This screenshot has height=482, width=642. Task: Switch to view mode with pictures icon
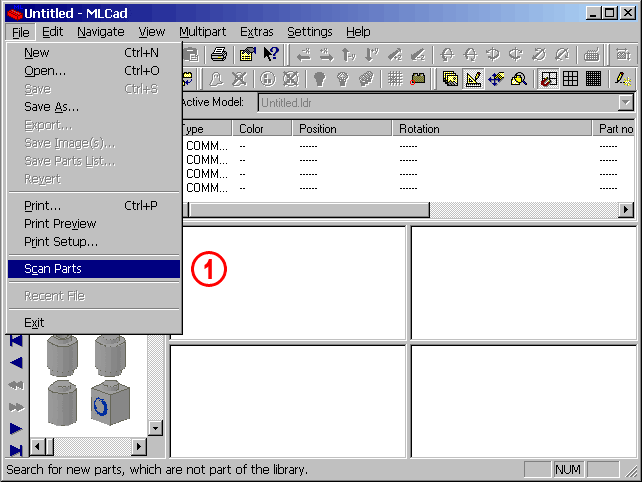pyautogui.click(x=450, y=79)
